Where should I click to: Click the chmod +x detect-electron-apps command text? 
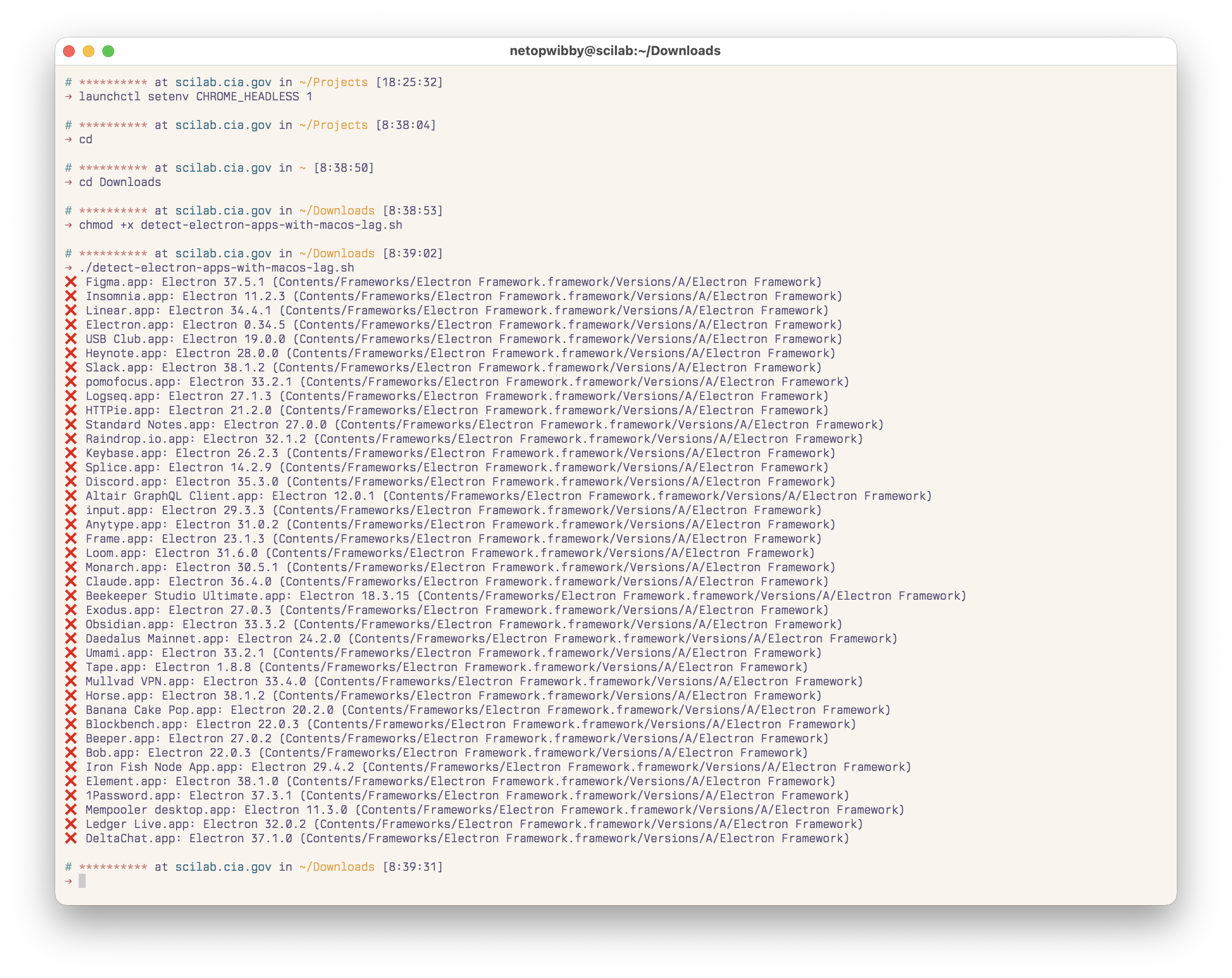click(240, 225)
